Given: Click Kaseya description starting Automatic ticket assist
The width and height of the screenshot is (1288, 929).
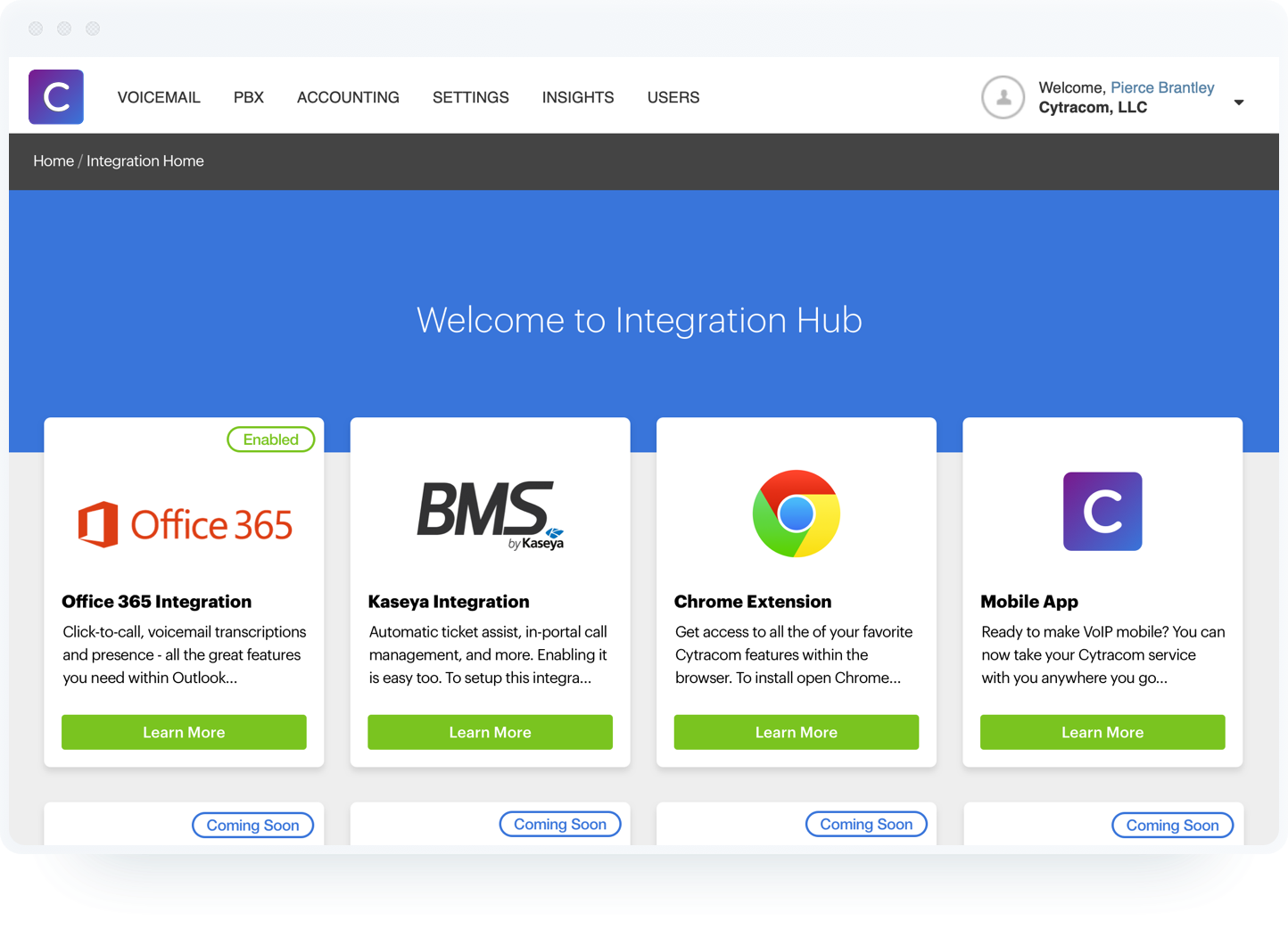Looking at the screenshot, I should click(x=489, y=655).
